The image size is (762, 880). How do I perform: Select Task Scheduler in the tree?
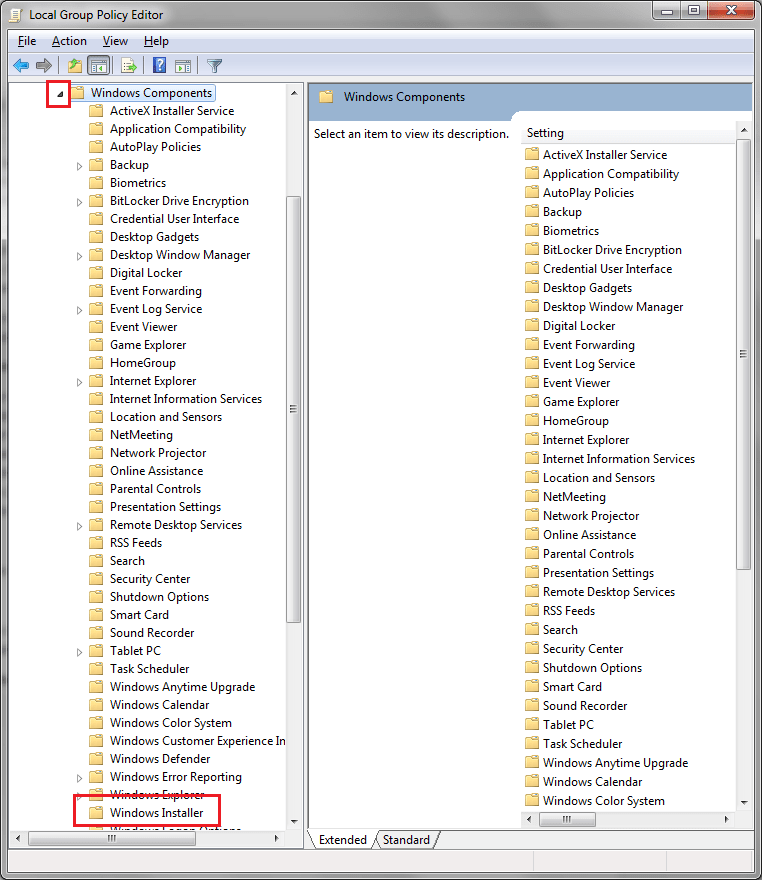(149, 668)
